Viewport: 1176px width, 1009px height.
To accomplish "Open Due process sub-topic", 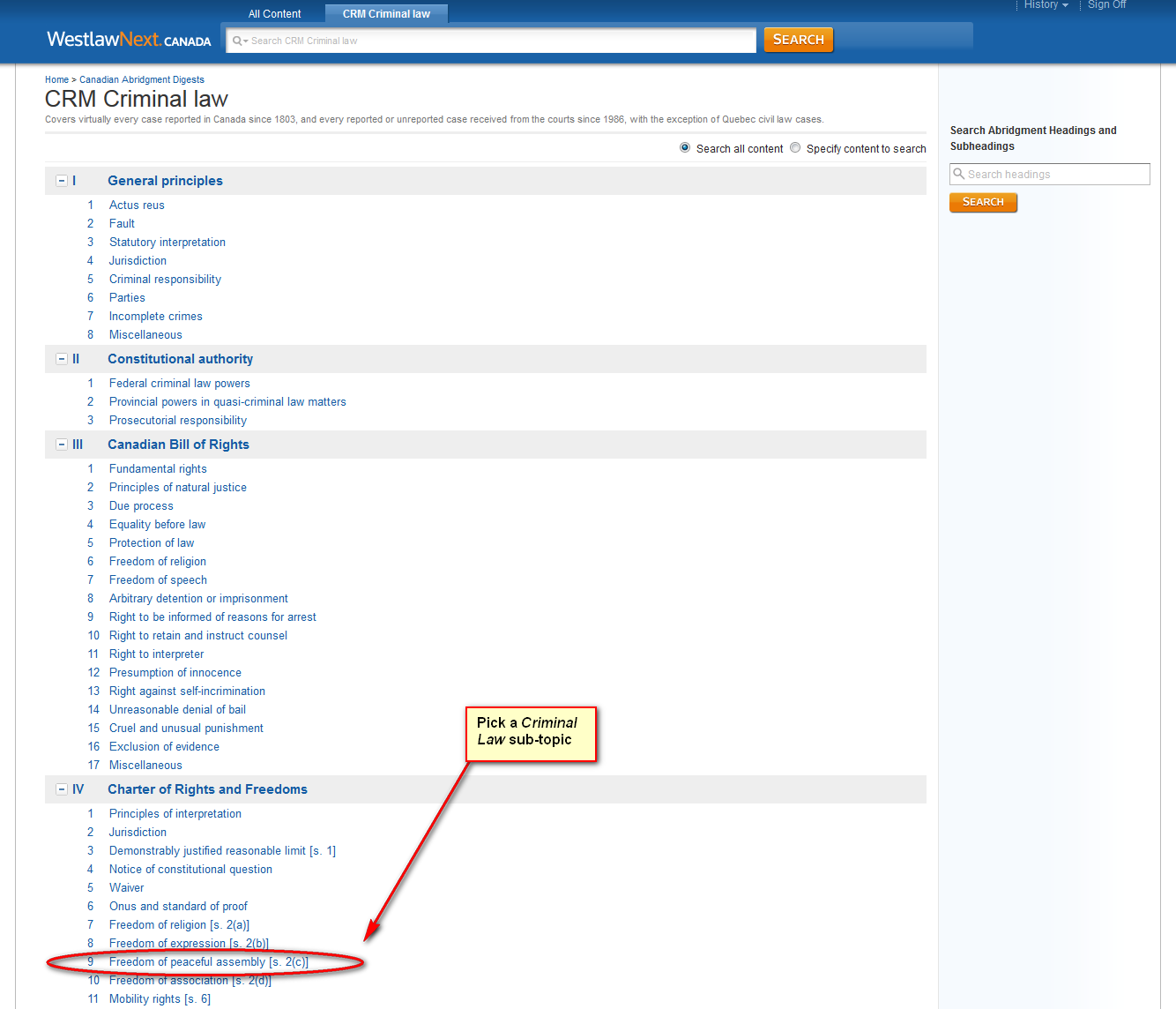I will tap(141, 506).
